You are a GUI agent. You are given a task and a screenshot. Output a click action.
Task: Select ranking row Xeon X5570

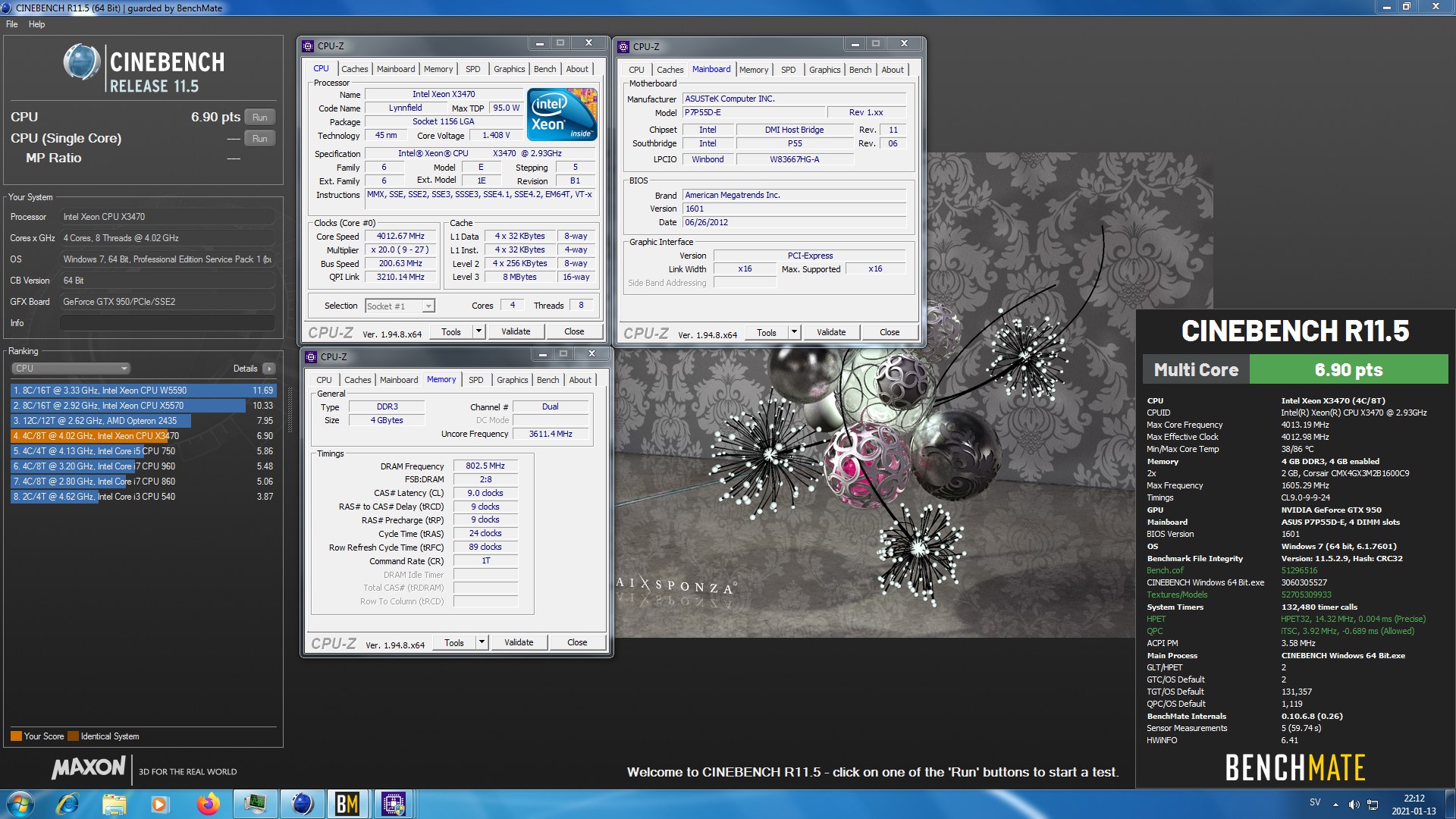pos(143,406)
